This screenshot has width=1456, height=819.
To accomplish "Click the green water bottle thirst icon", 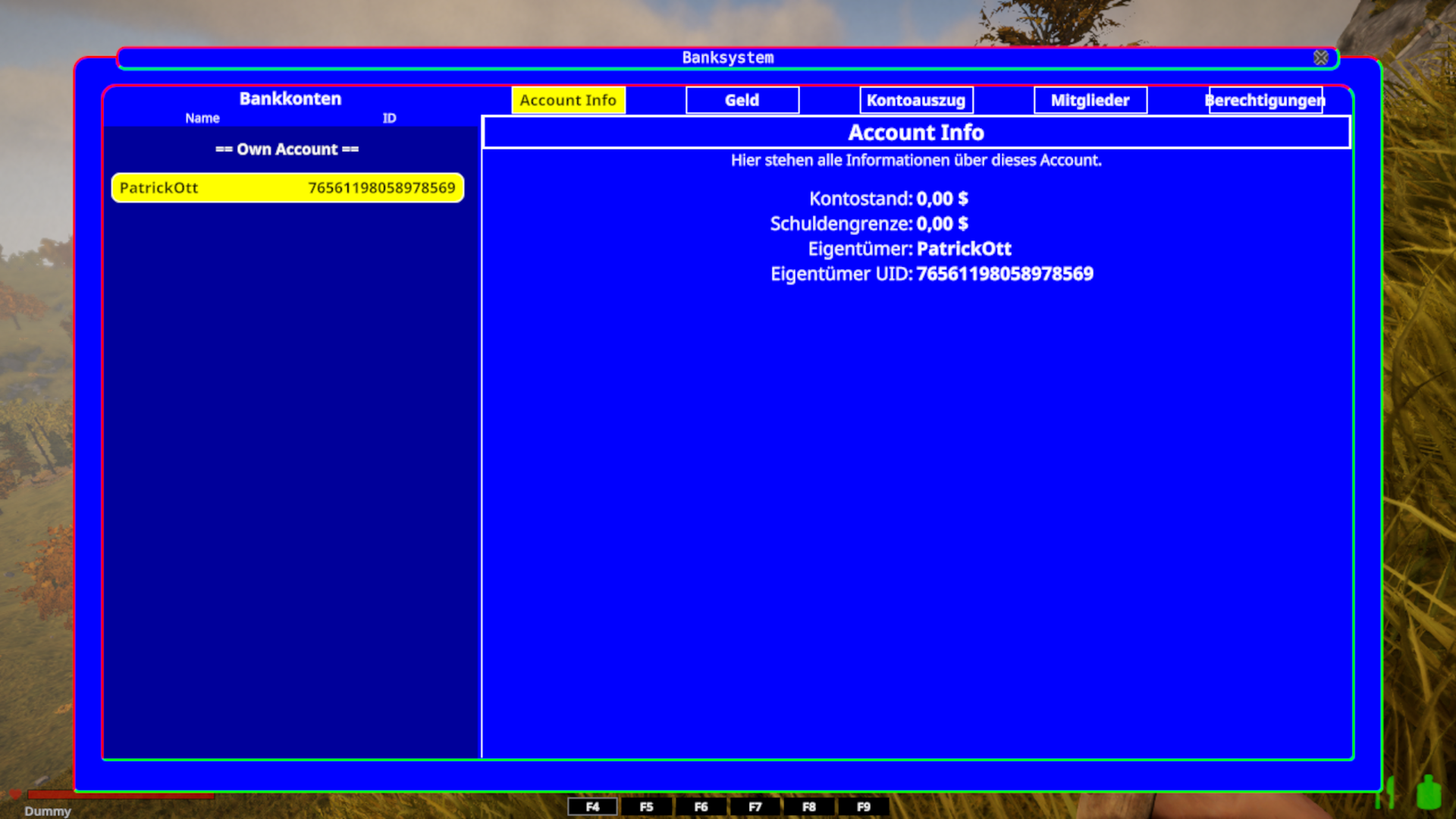I will point(1428,792).
